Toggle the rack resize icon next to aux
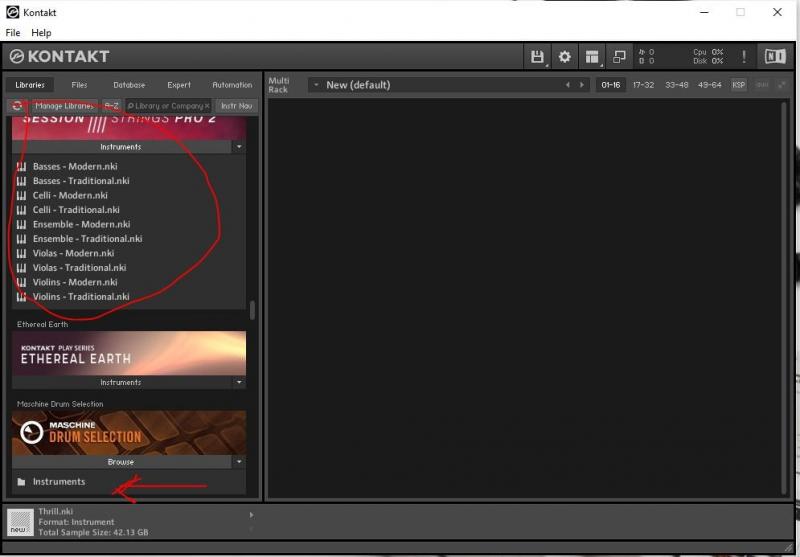The width and height of the screenshot is (800, 557). (x=782, y=85)
